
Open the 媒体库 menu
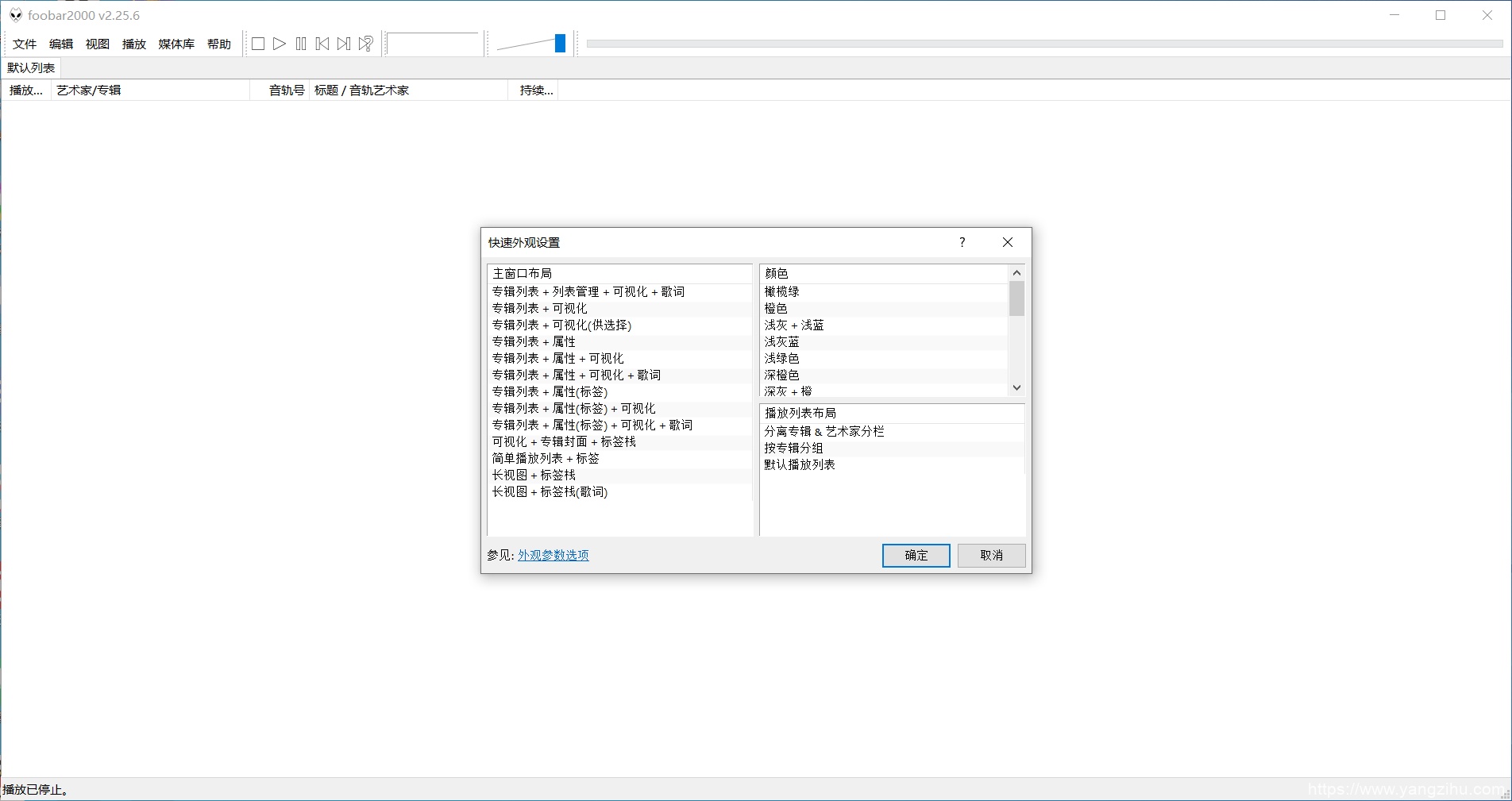175,44
